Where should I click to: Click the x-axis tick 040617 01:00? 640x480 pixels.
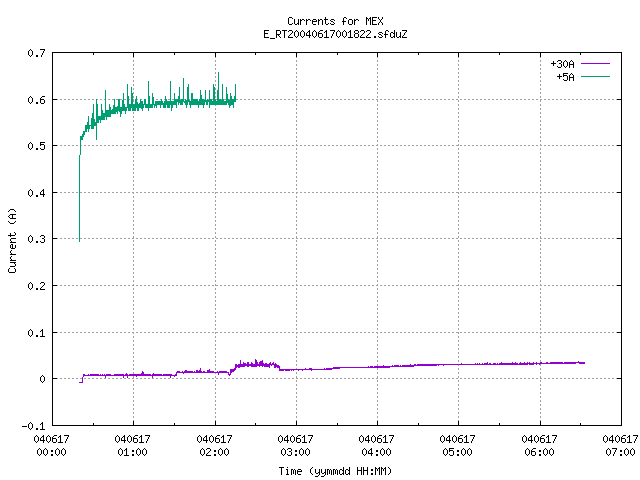(133, 446)
